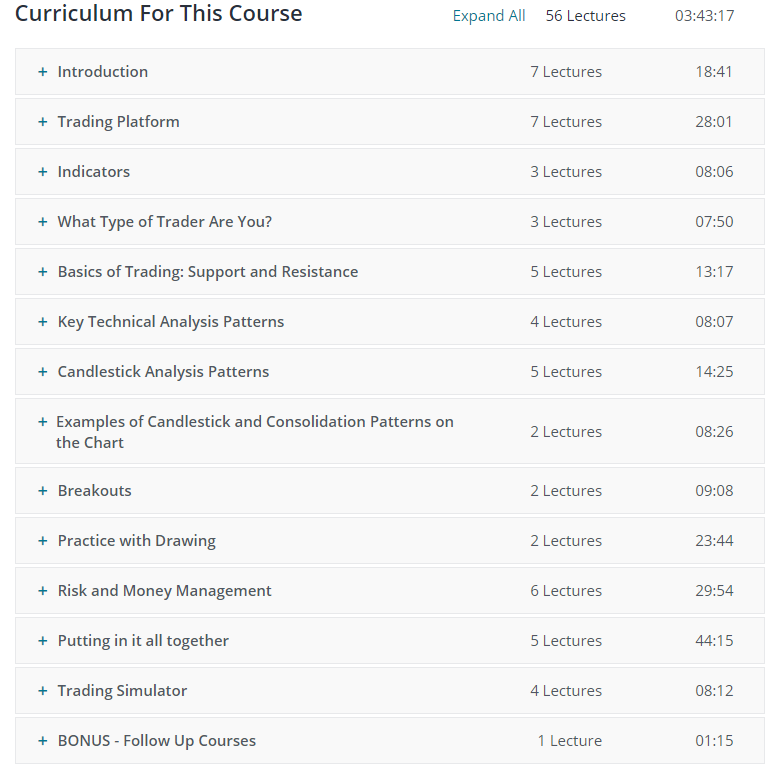Expand Basics of Trading plus icon
The width and height of the screenshot is (784, 778).
43,272
